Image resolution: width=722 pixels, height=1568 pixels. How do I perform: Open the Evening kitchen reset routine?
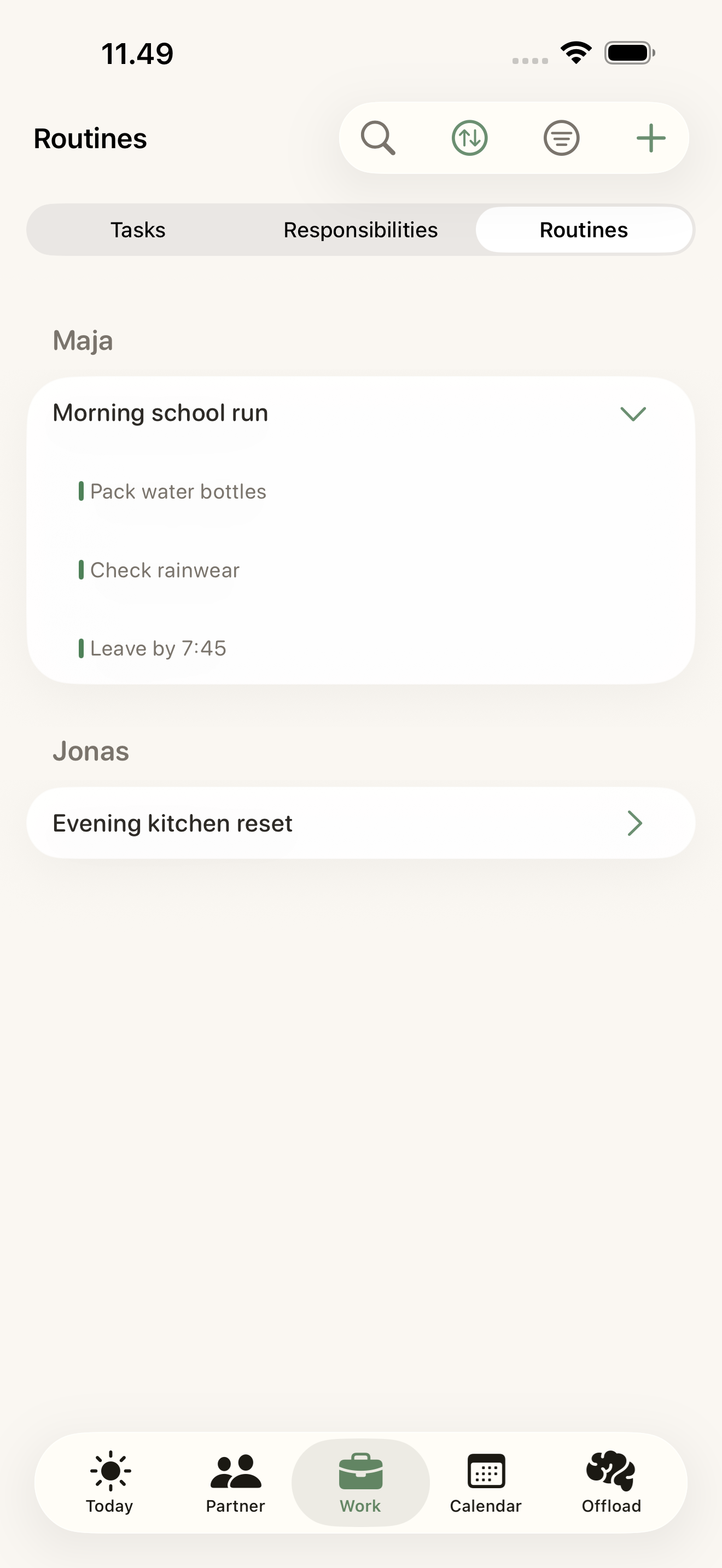point(360,823)
